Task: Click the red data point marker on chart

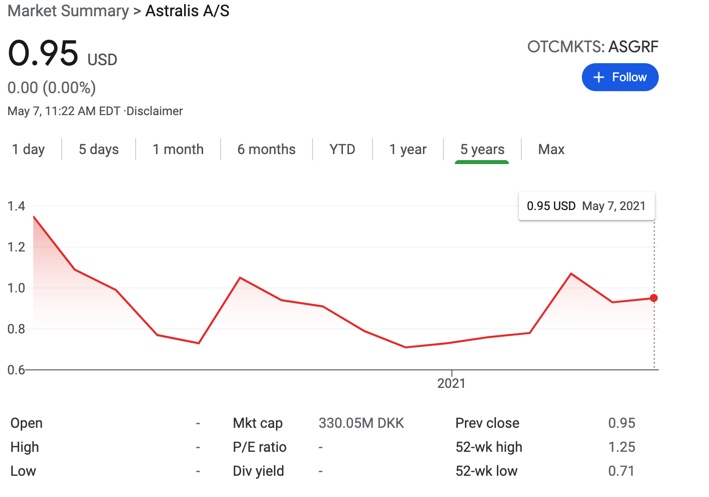Action: click(x=654, y=298)
